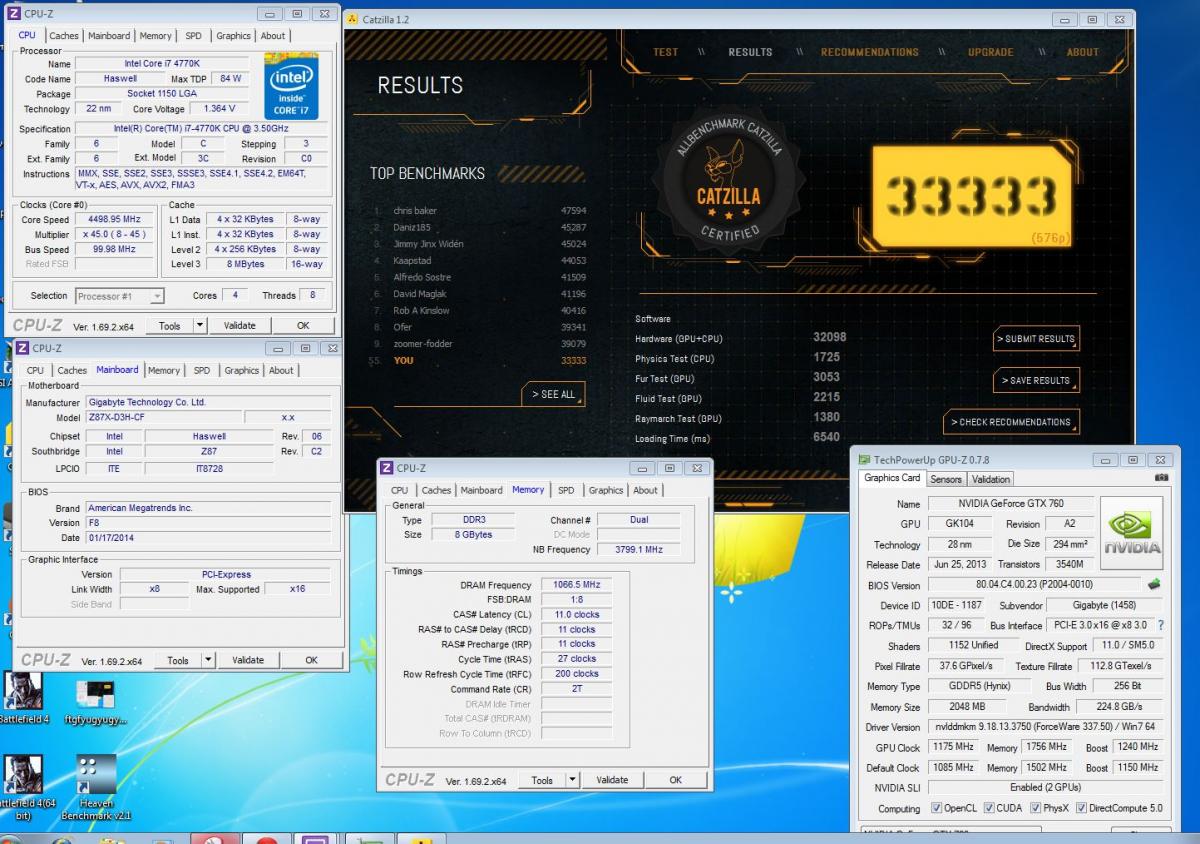Switch to the Sensors tab in GPU-Z
The image size is (1200, 844).
click(946, 479)
